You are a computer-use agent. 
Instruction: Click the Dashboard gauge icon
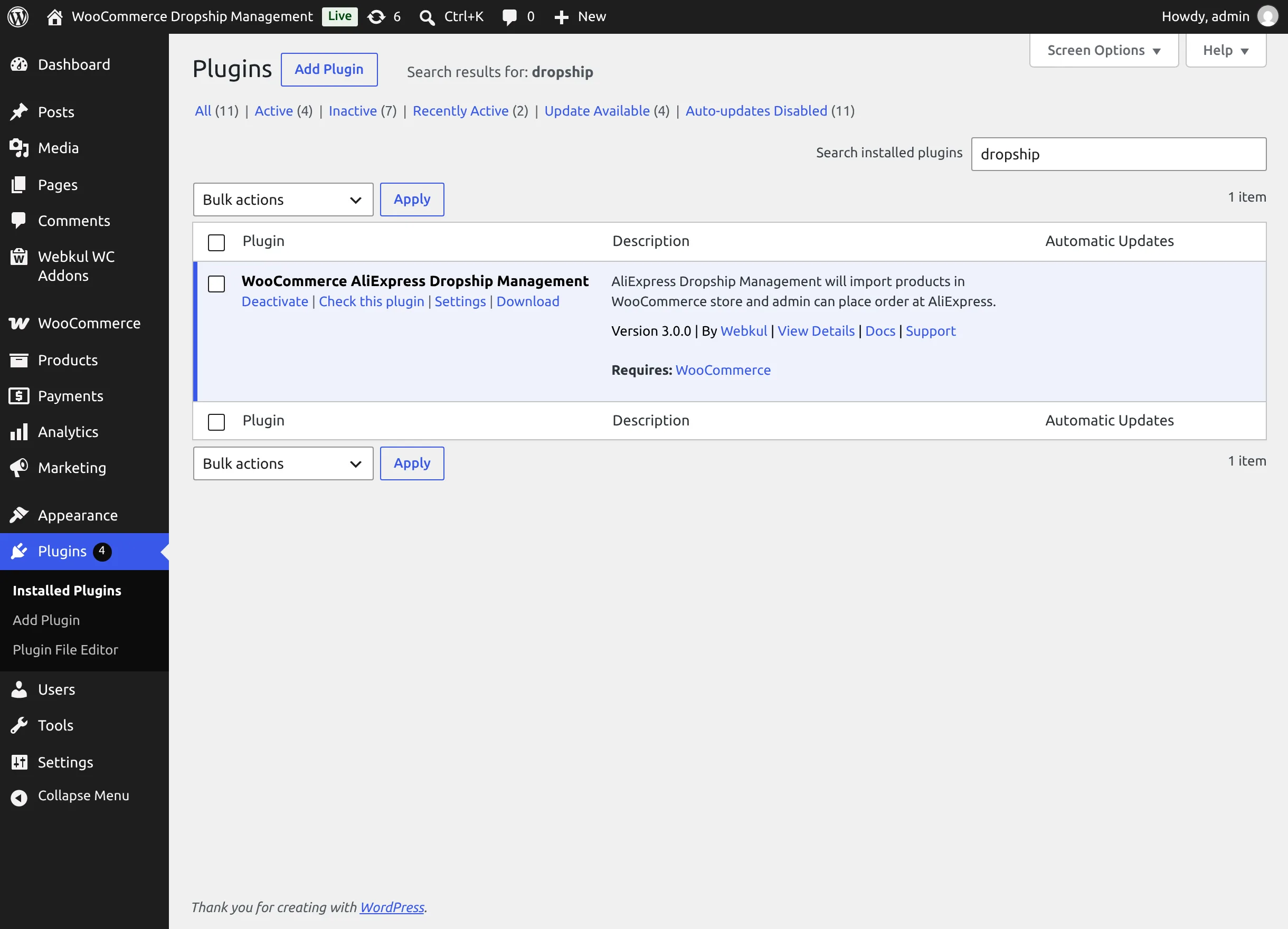tap(19, 64)
